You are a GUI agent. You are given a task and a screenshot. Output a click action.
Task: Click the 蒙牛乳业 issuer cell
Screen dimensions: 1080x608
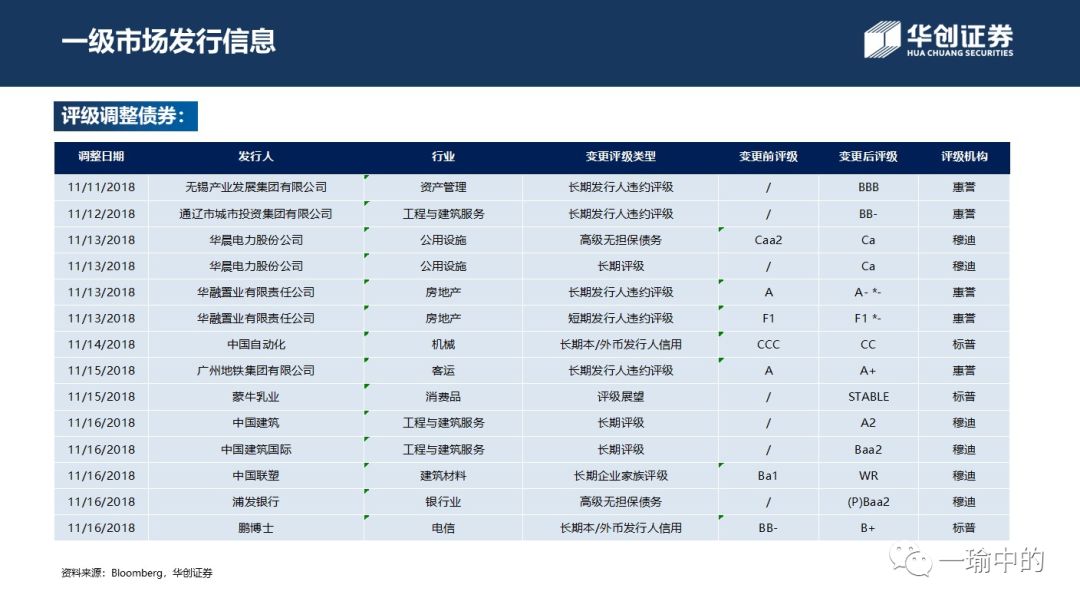(256, 397)
